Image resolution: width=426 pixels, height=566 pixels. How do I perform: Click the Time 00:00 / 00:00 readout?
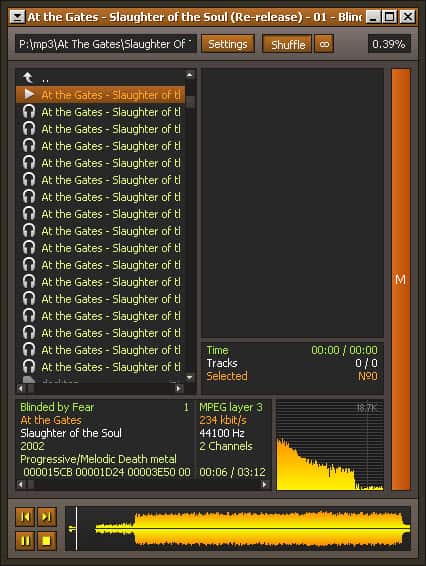point(292,350)
